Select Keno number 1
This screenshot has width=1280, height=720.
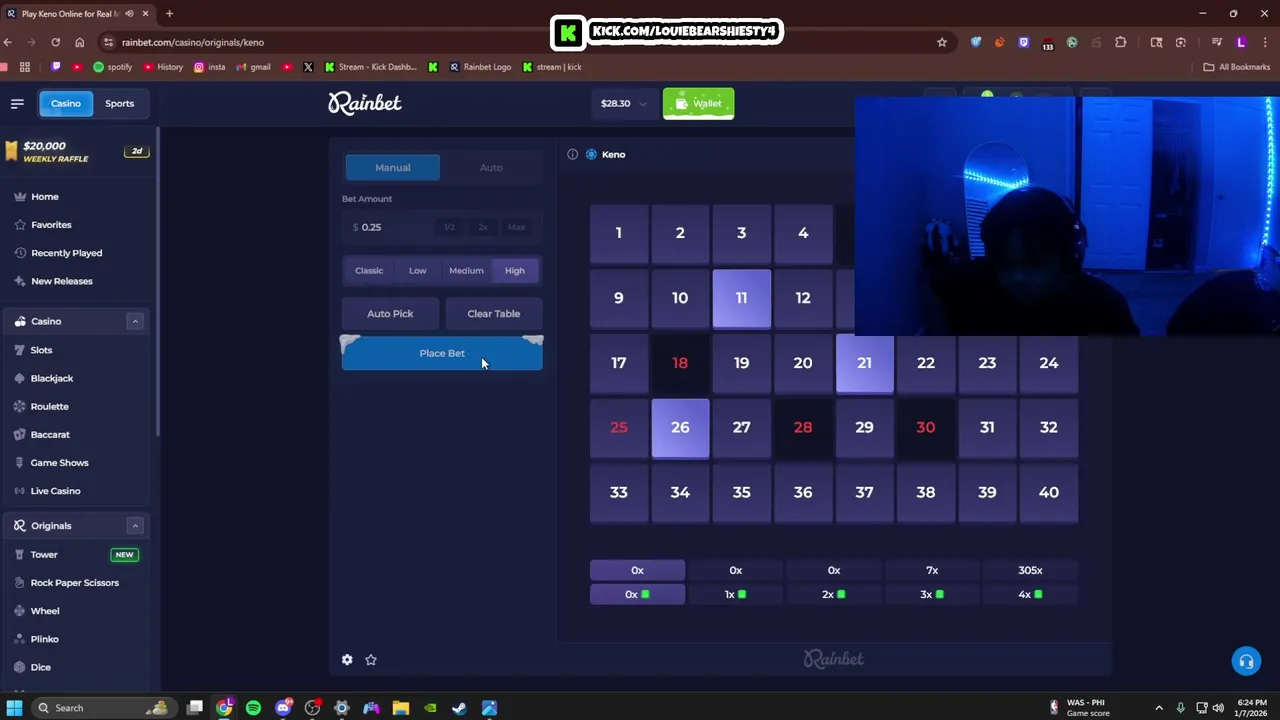[x=618, y=233]
